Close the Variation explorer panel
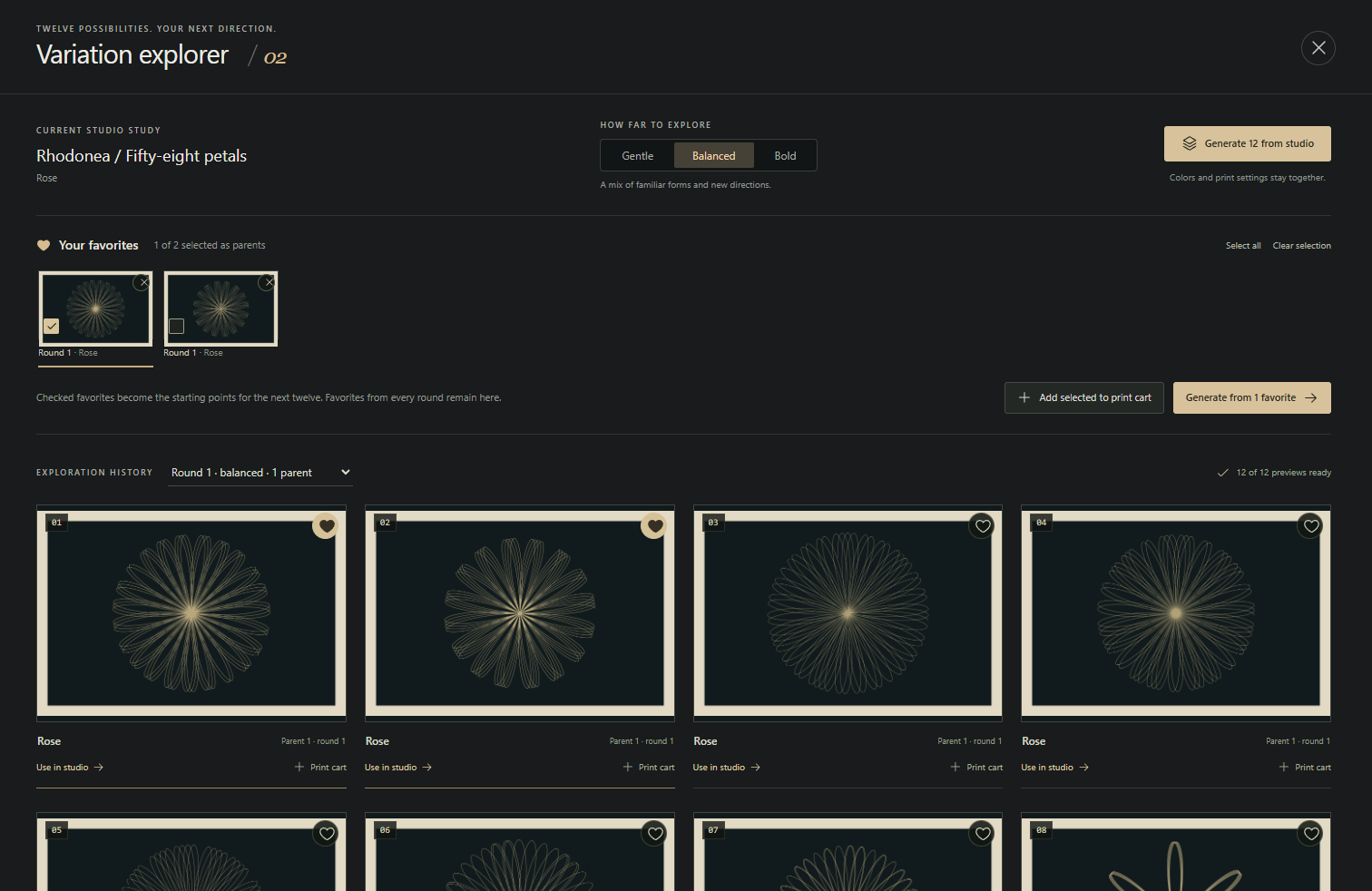Viewport: 1372px width, 891px height. (1318, 48)
